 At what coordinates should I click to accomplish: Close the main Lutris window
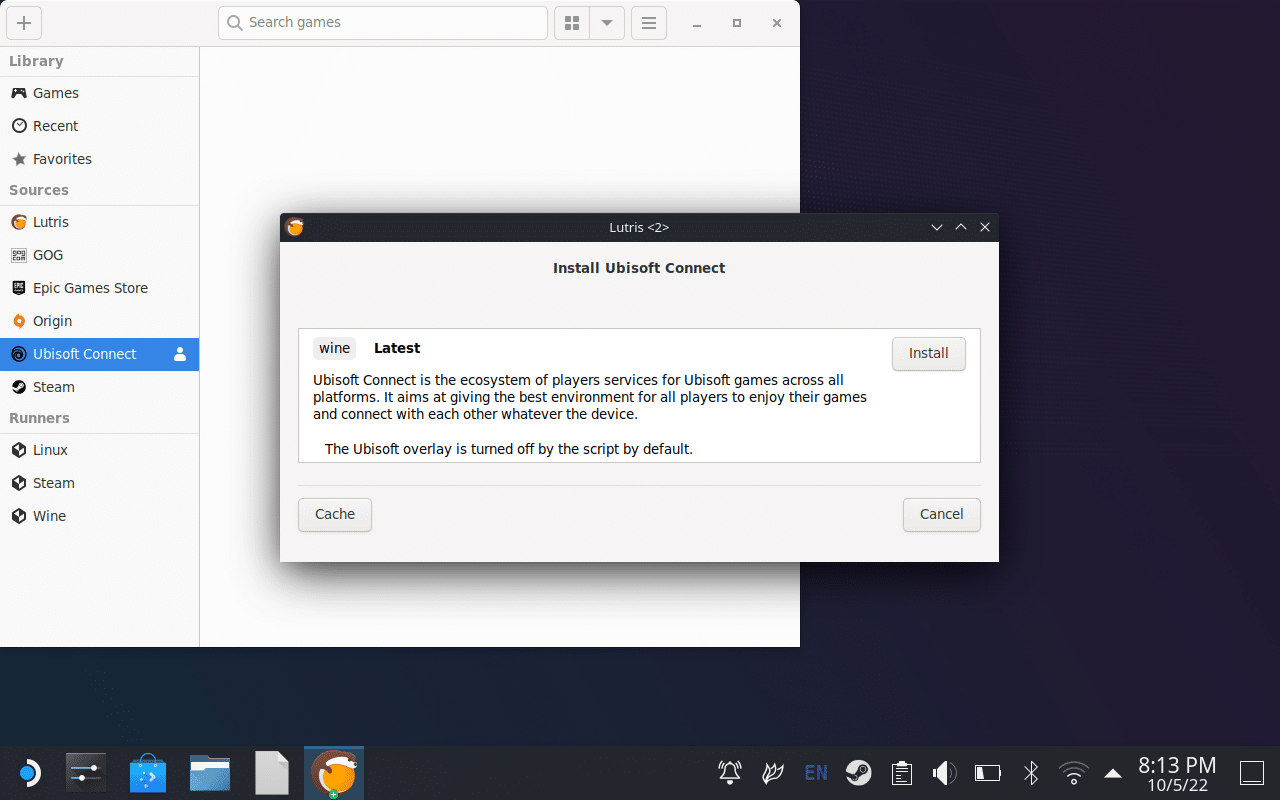coord(777,23)
